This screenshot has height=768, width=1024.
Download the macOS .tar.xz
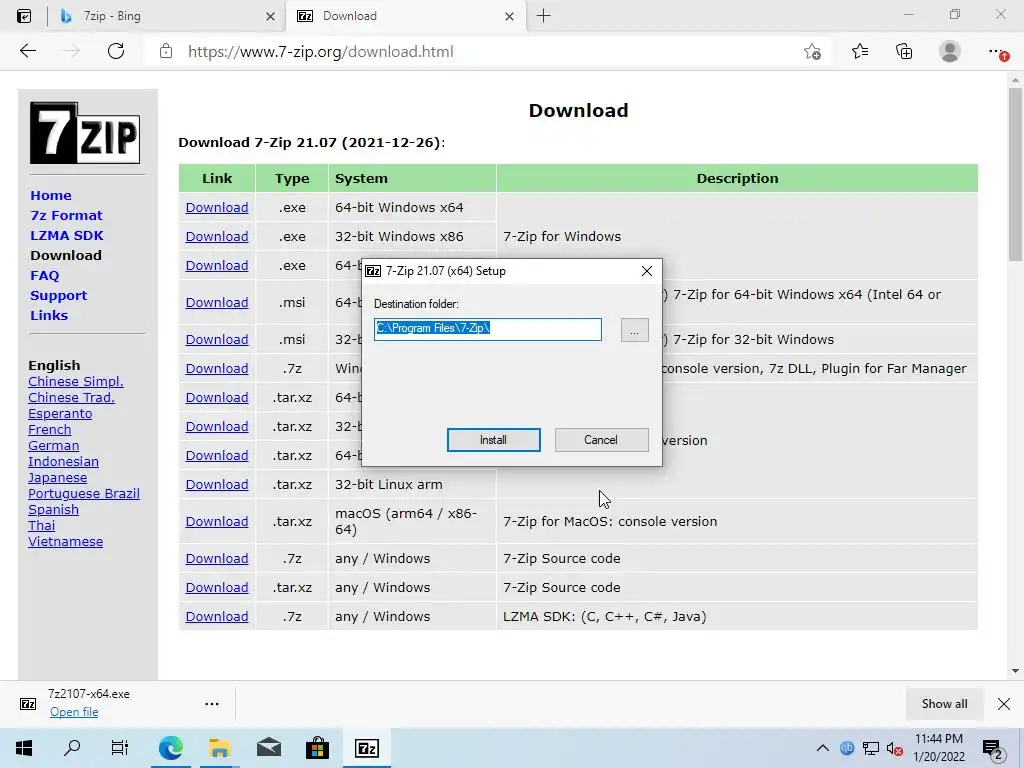click(217, 521)
